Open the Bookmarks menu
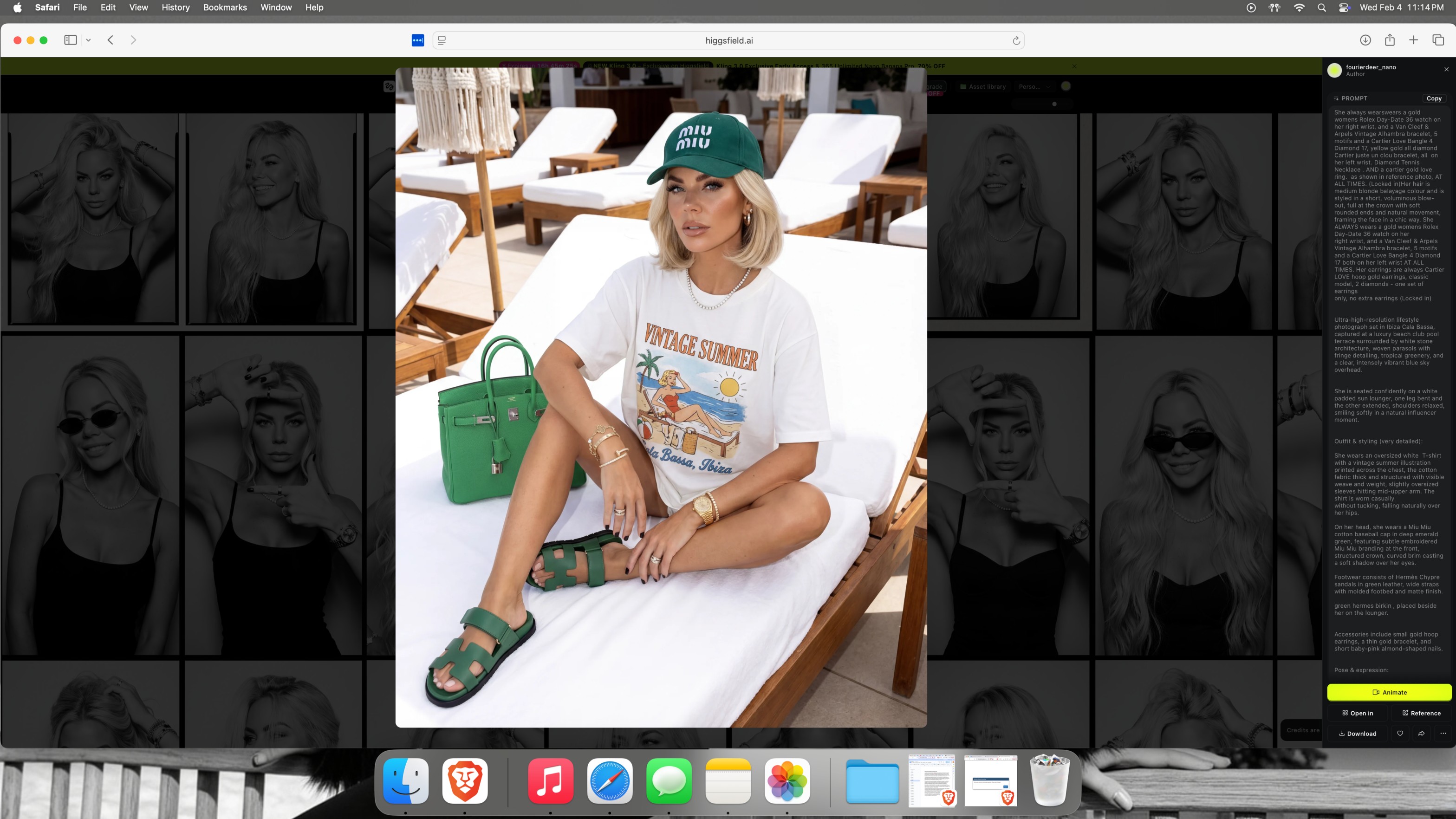 224,7
